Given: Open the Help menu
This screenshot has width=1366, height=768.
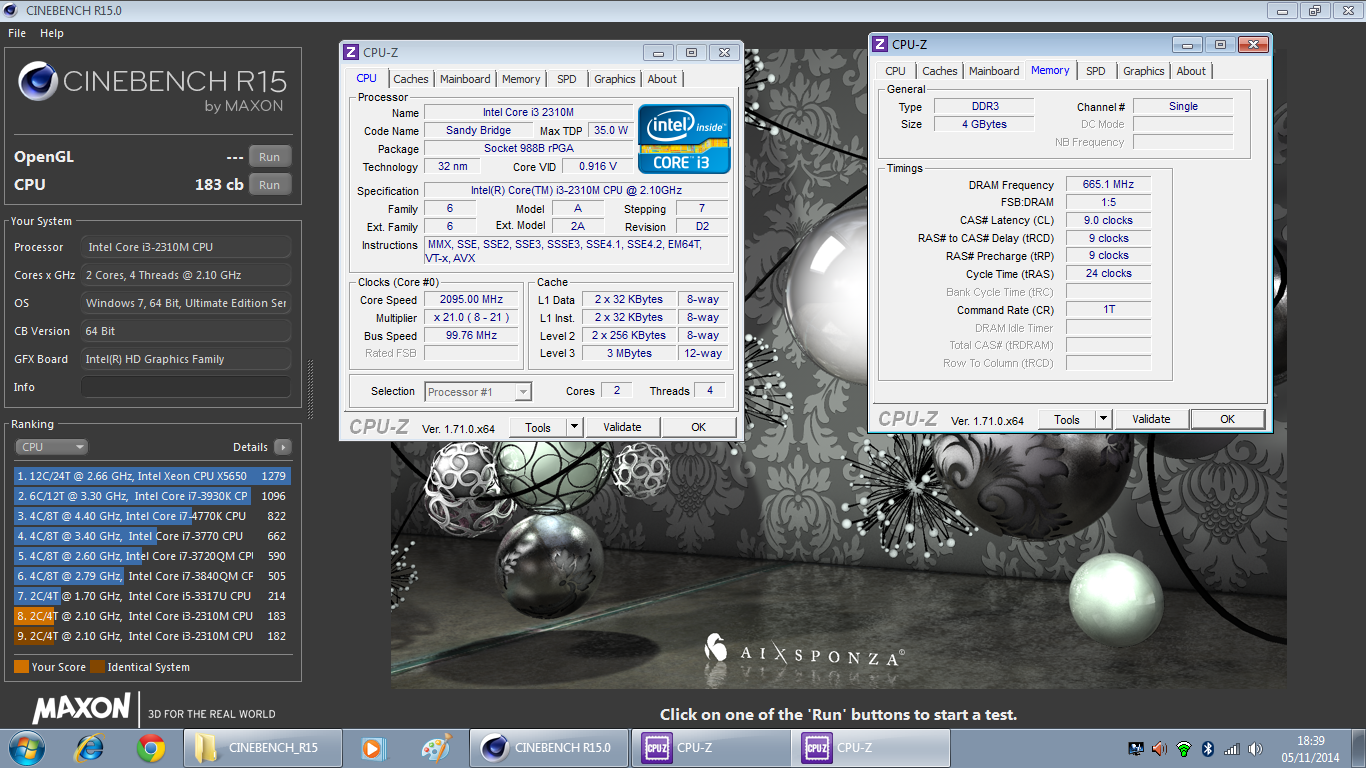Looking at the screenshot, I should click(x=52, y=33).
